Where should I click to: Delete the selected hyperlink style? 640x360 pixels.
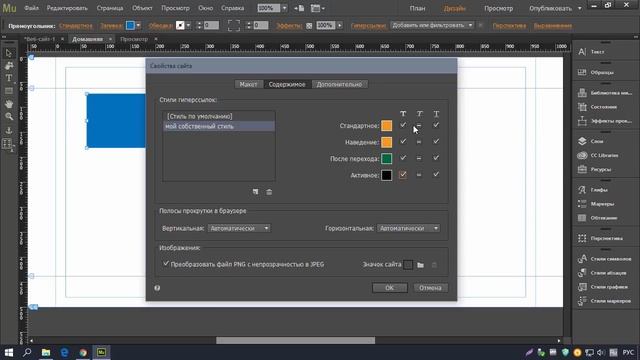click(x=269, y=192)
